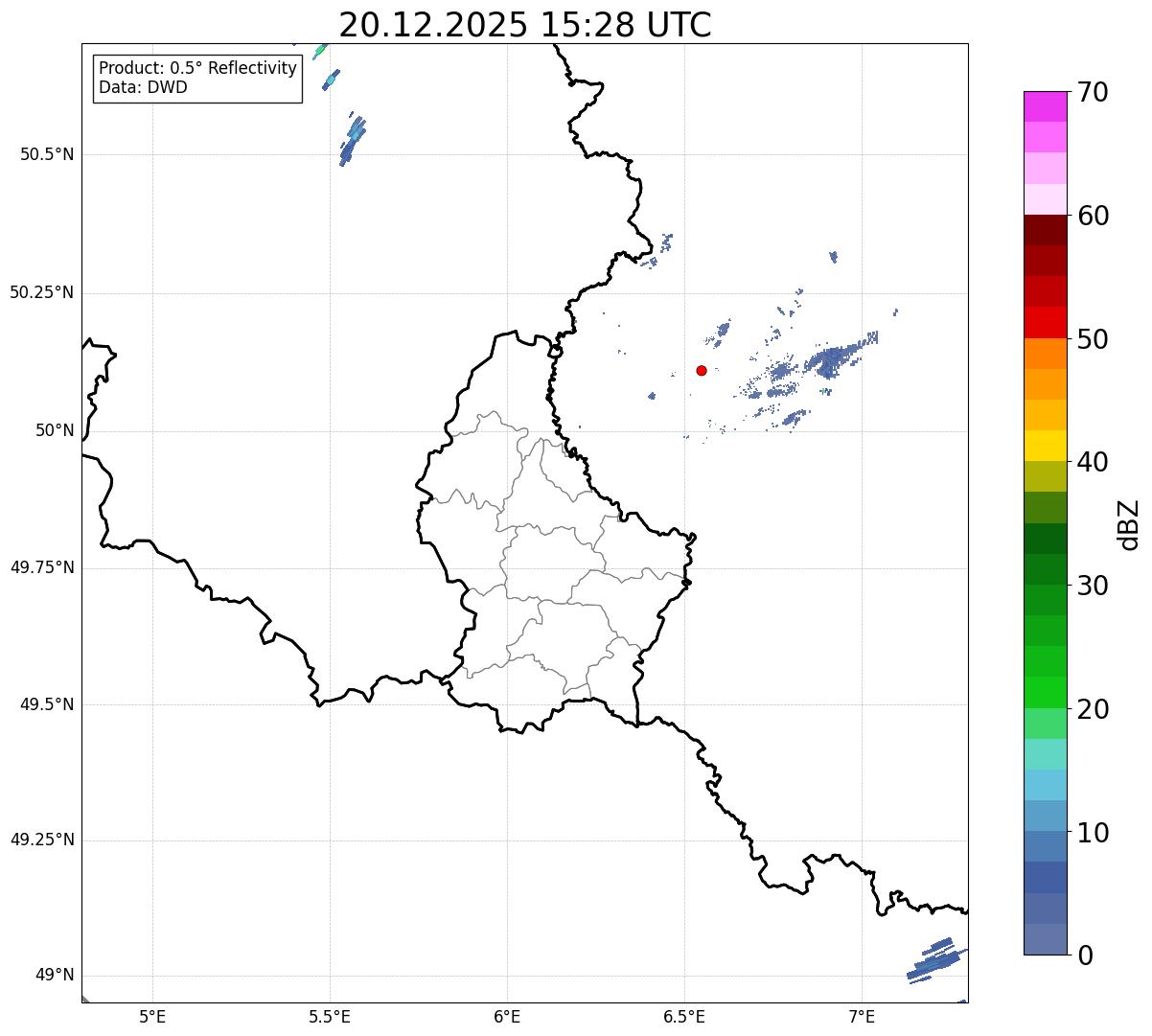Click the radar echo streak near 50.5°N

[352, 140]
